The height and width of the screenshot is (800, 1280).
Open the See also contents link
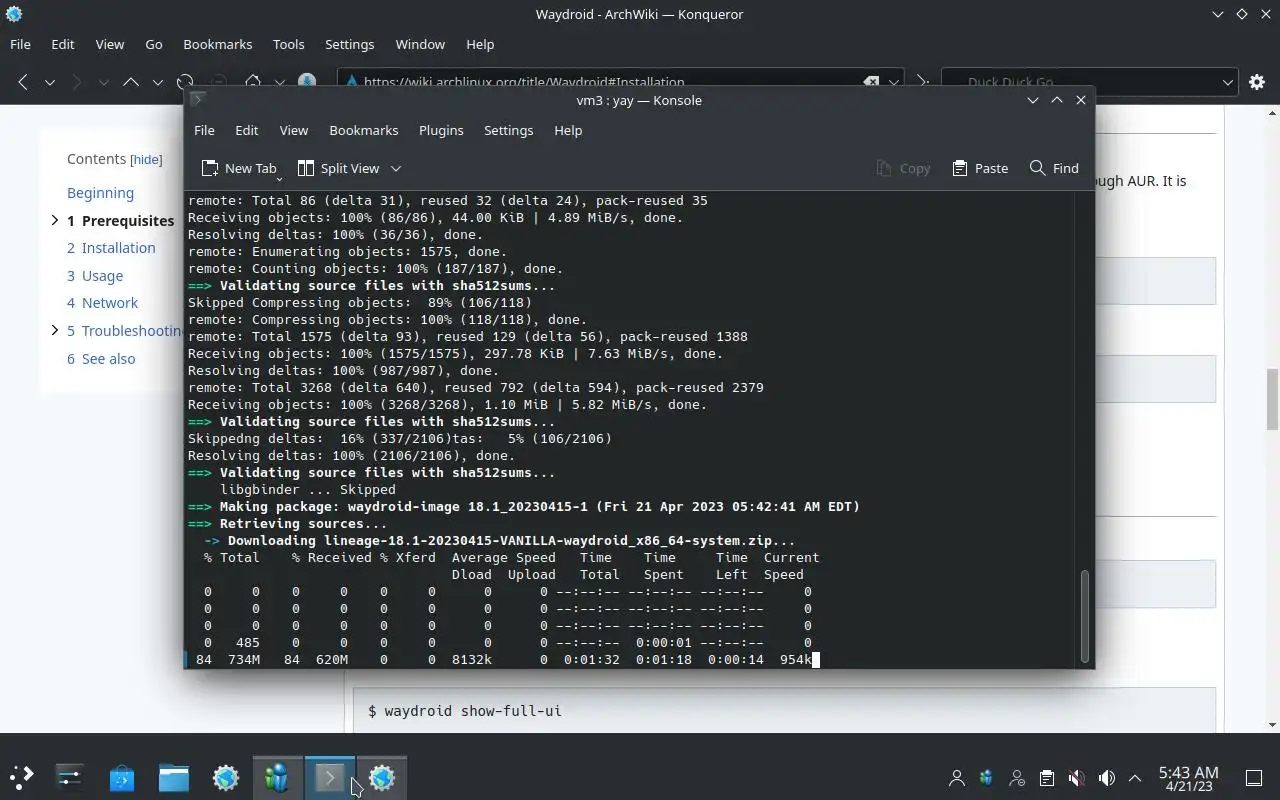point(101,359)
